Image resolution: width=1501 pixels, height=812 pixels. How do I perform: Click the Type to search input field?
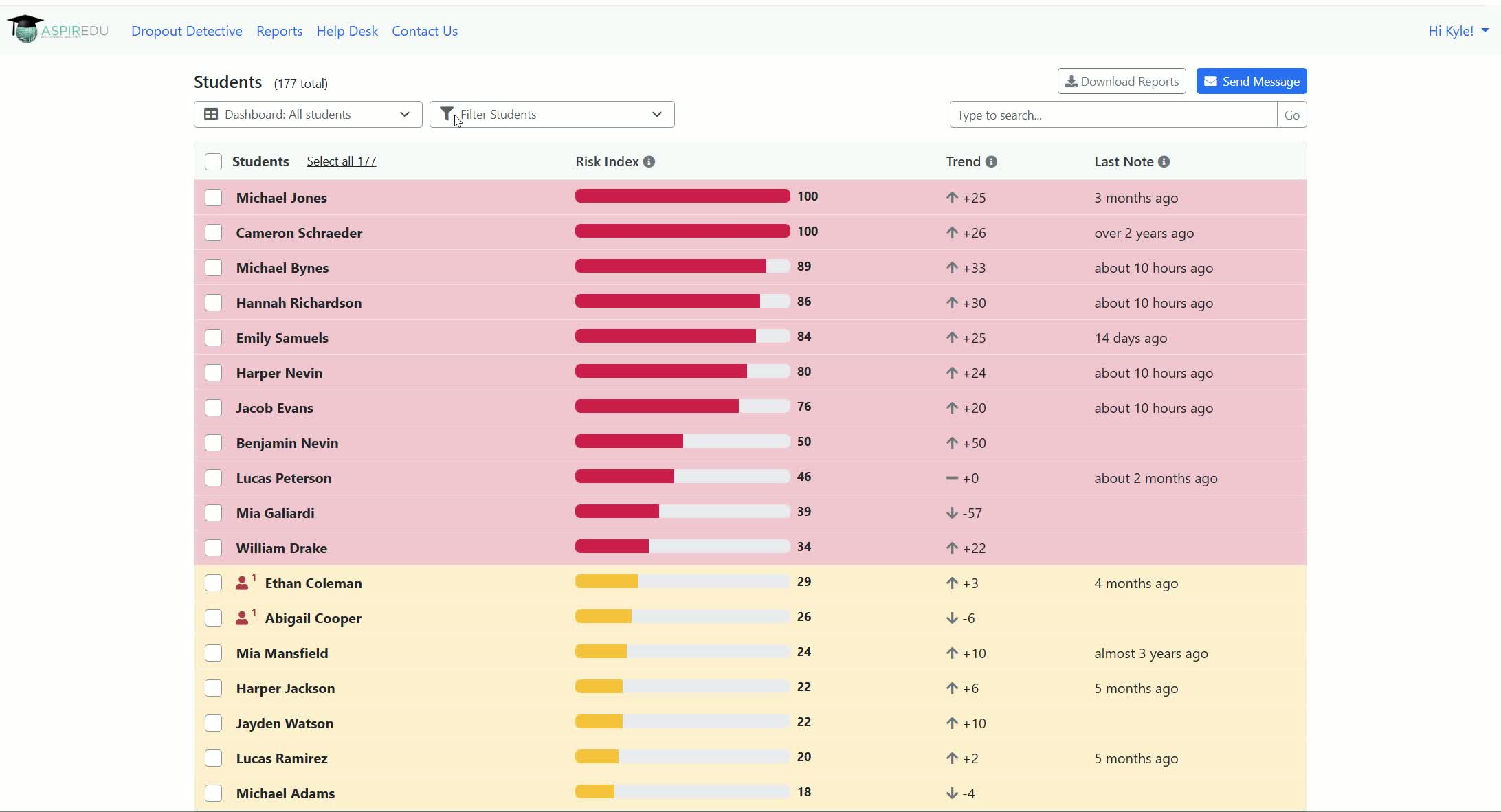point(1113,115)
